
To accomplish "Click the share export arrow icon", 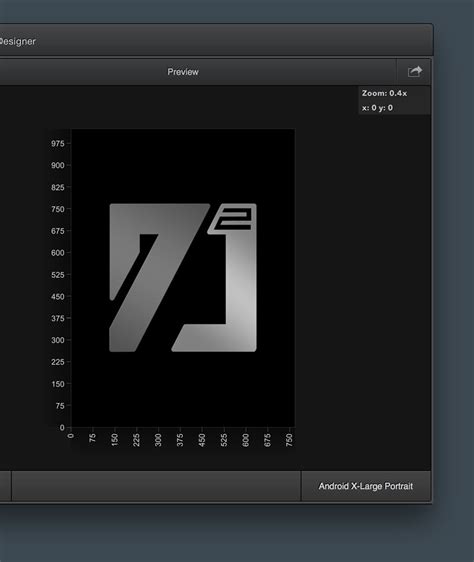I will [415, 72].
